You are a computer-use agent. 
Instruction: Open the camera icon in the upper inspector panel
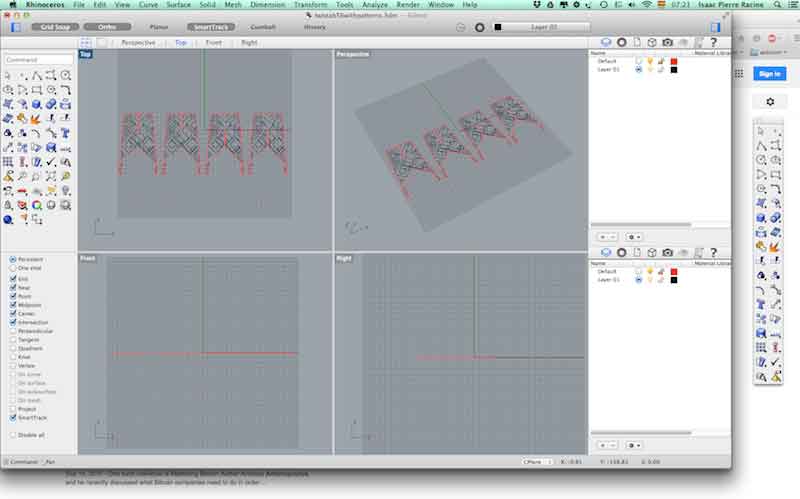click(667, 42)
